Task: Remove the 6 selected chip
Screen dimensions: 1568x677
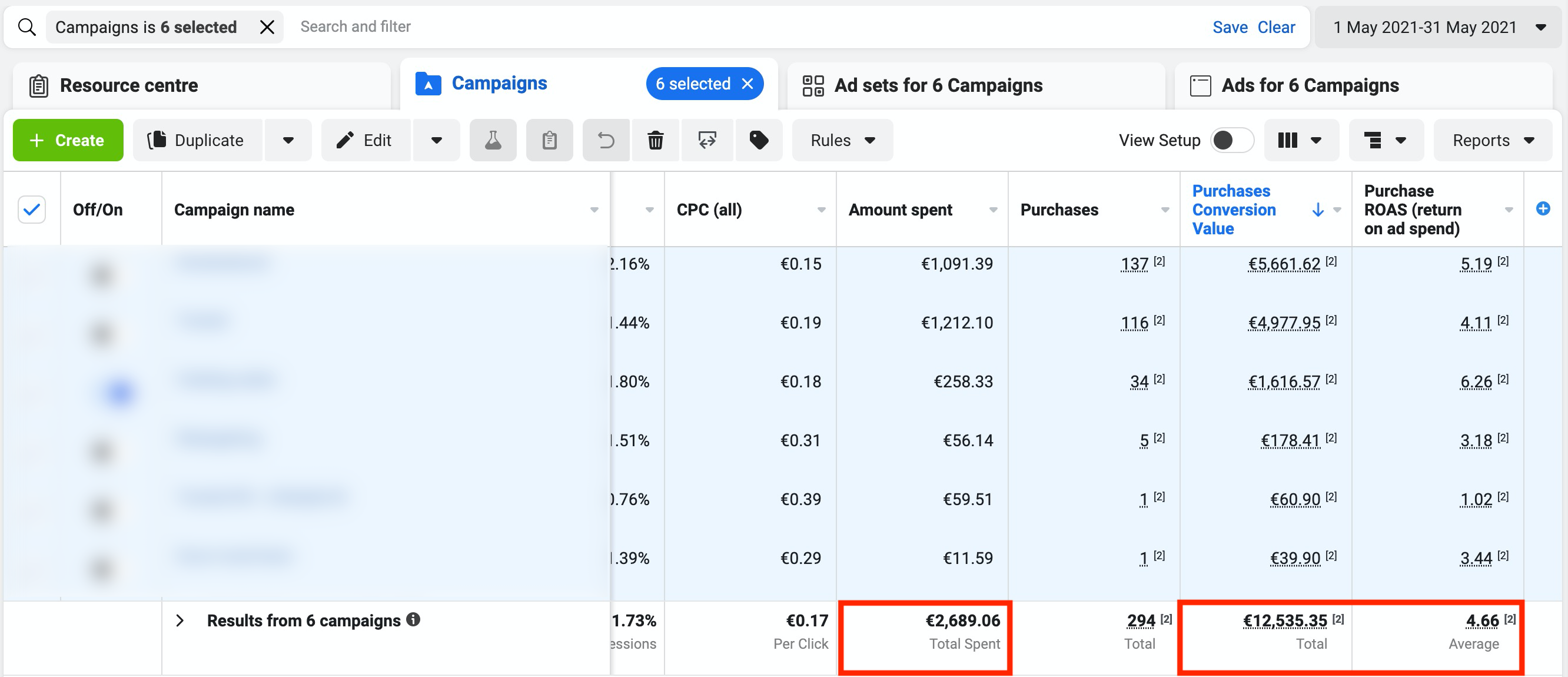Action: pyautogui.click(x=748, y=84)
